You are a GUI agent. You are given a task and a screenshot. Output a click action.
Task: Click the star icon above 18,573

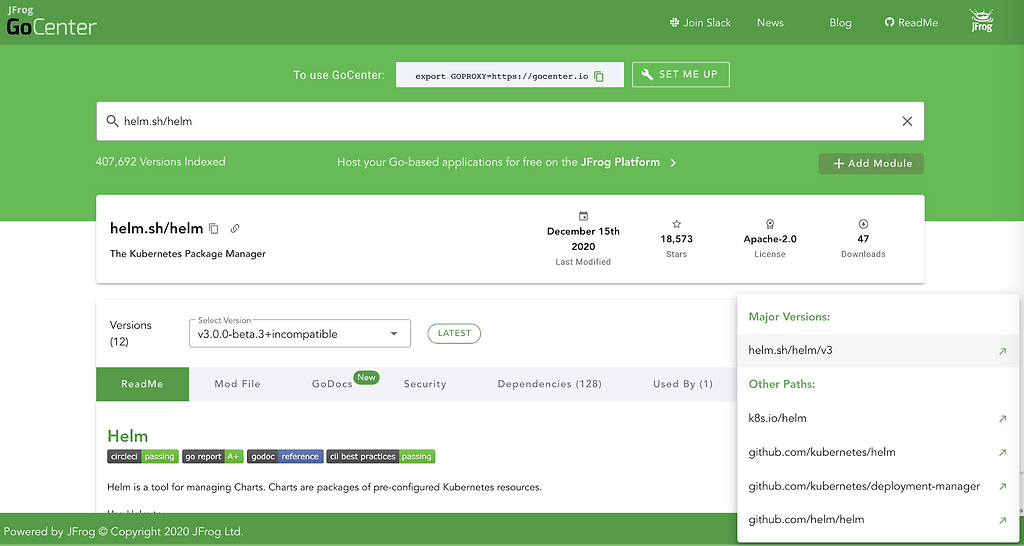click(677, 223)
